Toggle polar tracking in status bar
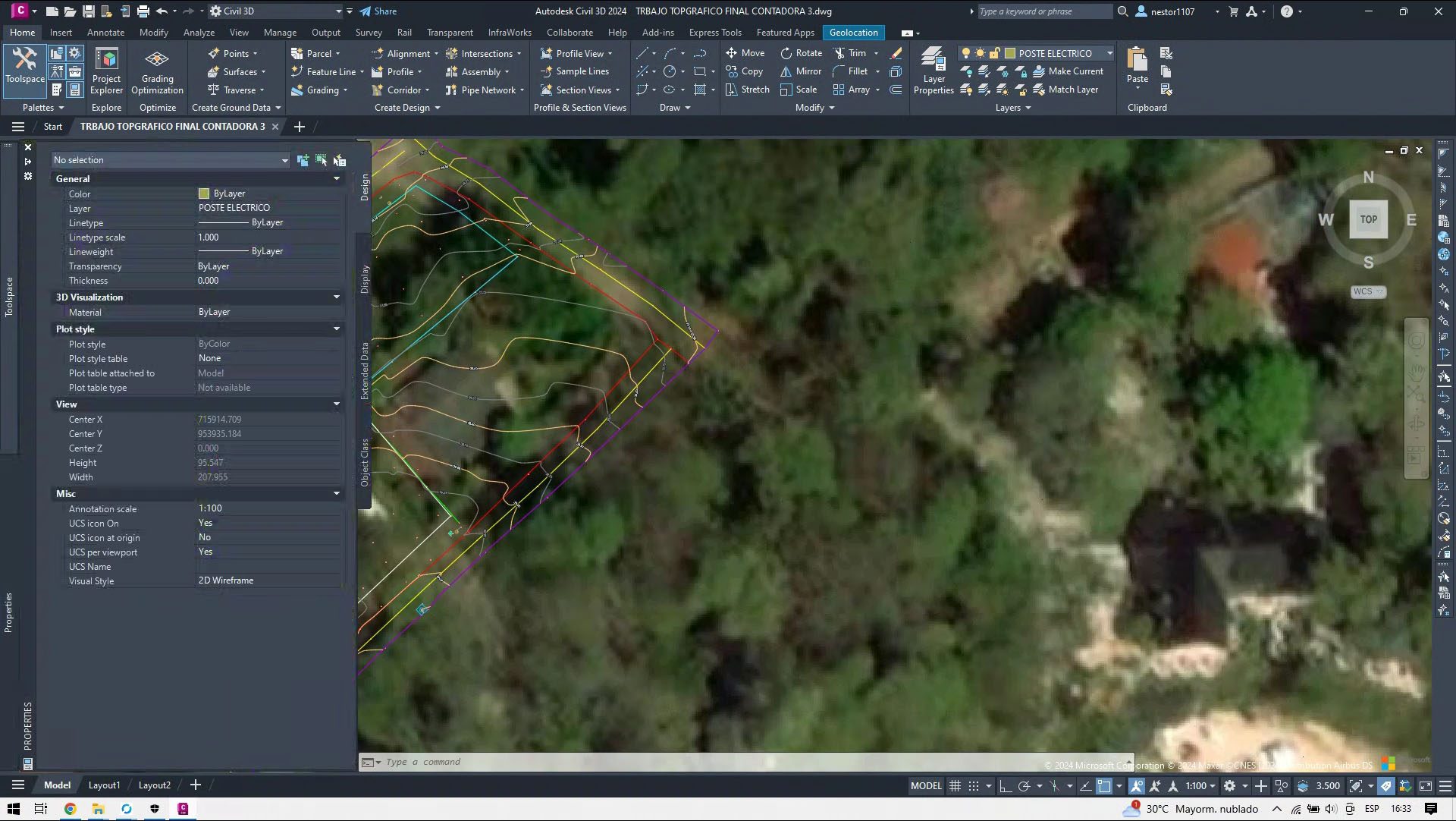The image size is (1456, 821). click(1025, 786)
